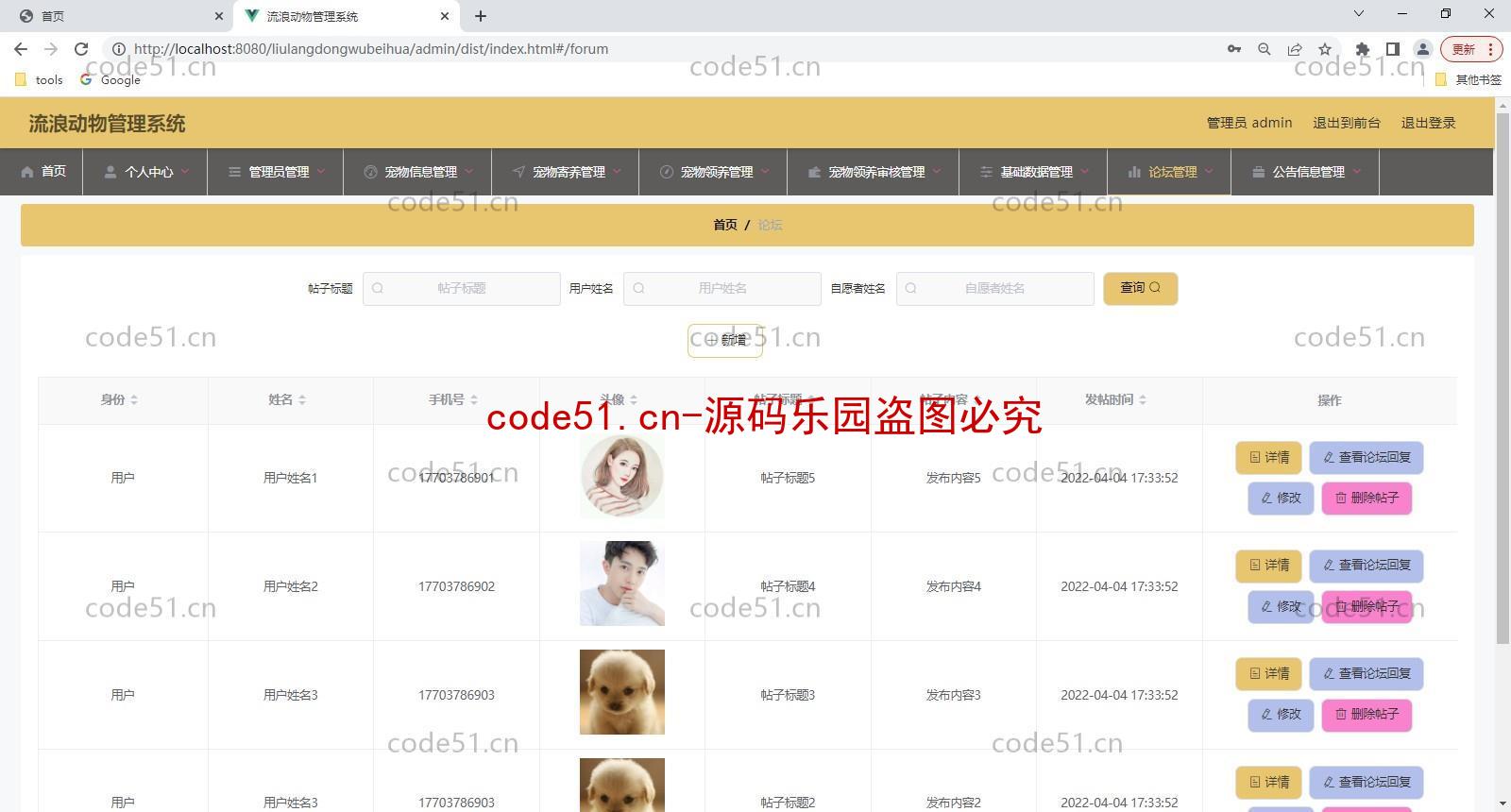1511x812 pixels.
Task: Open the browser extensions puzzle icon
Action: coord(1362,49)
